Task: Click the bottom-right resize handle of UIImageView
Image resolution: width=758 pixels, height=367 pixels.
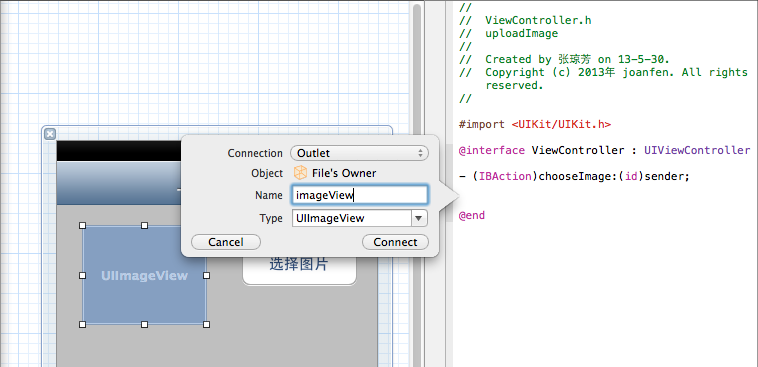Action: click(x=206, y=324)
